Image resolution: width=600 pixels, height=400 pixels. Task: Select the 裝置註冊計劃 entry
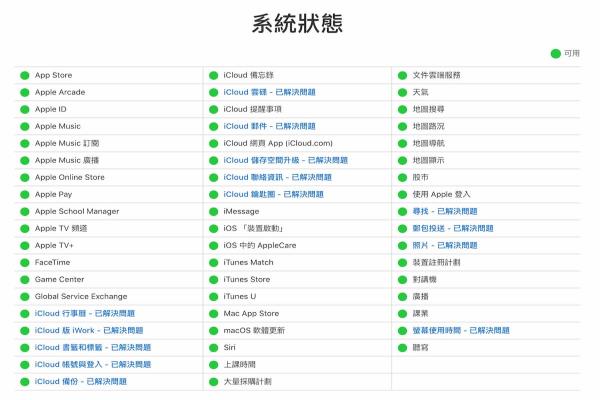(x=436, y=263)
